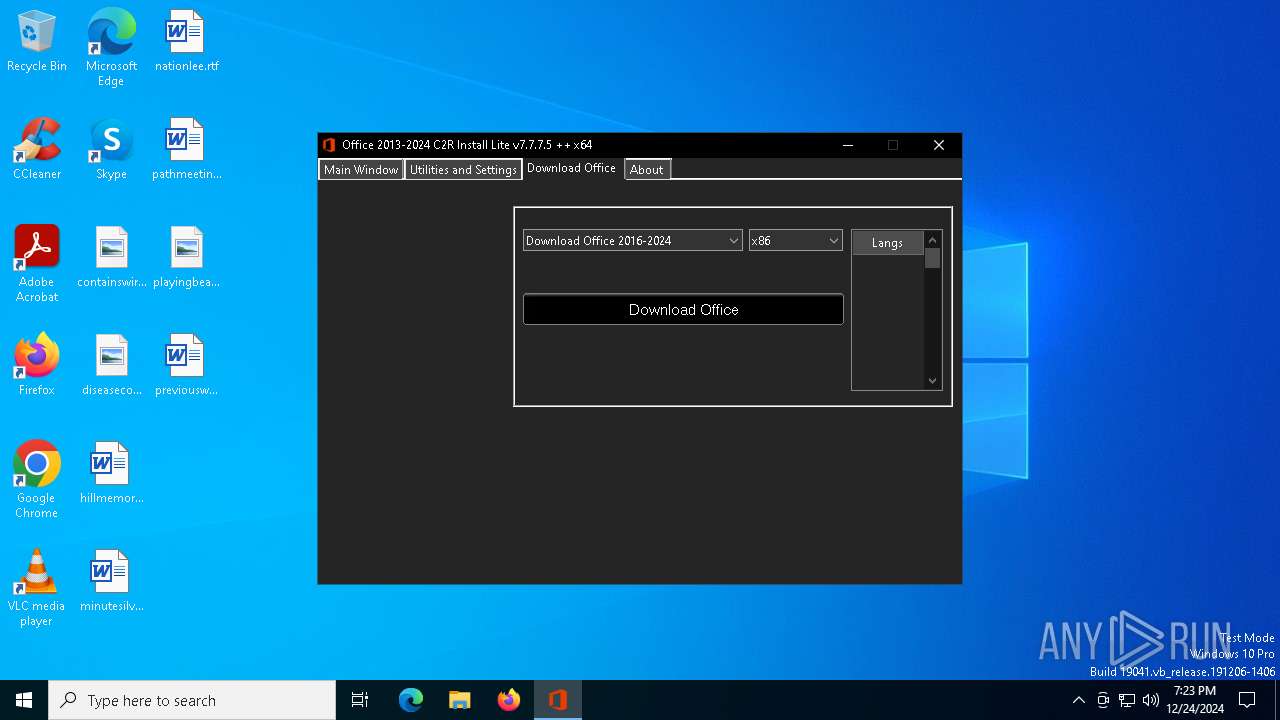Open the clock and date flyout
Screen dimensions: 1280x720
[x=1195, y=700]
